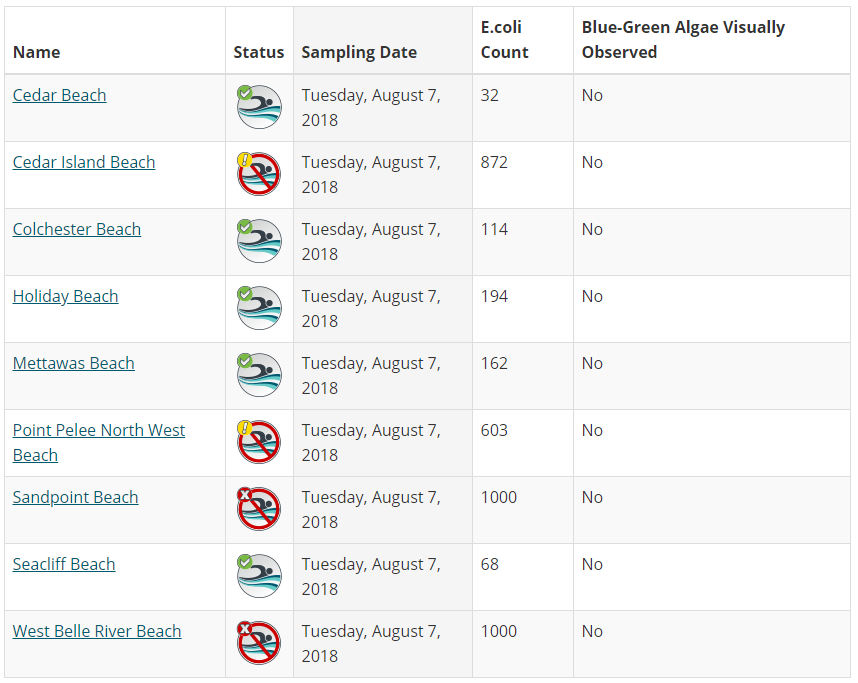858x683 pixels.
Task: Visit the Mettawas Beach link
Action: (73, 363)
